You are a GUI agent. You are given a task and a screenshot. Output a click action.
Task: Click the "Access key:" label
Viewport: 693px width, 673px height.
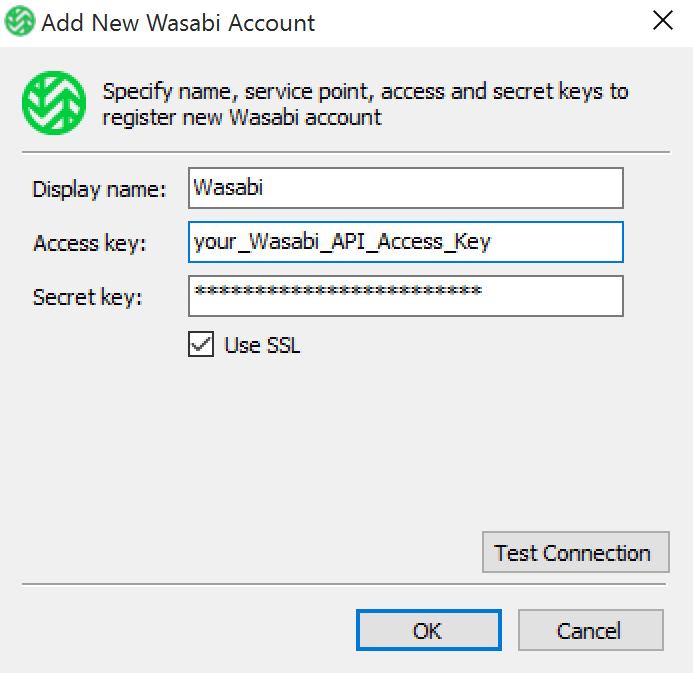click(x=90, y=243)
